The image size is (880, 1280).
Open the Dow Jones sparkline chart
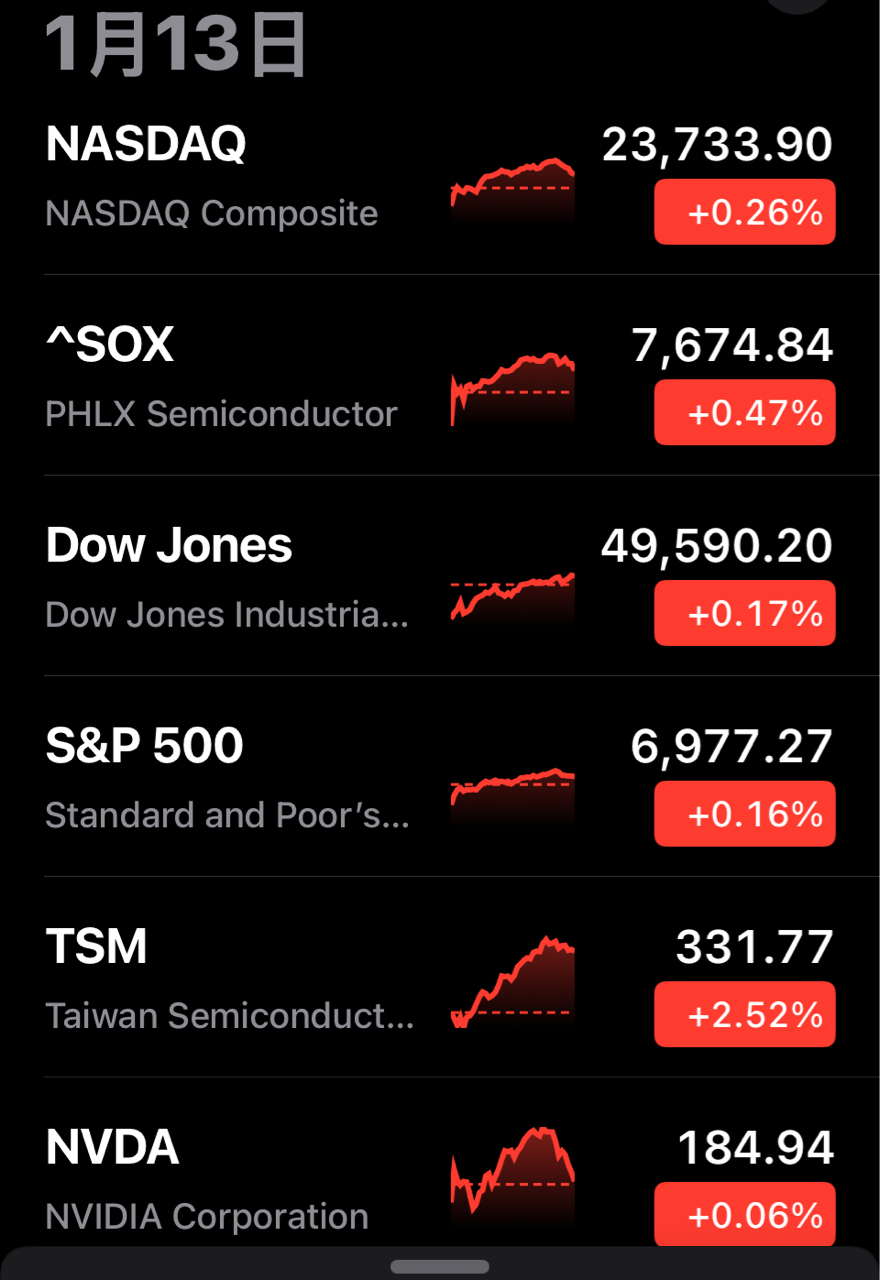click(x=513, y=596)
